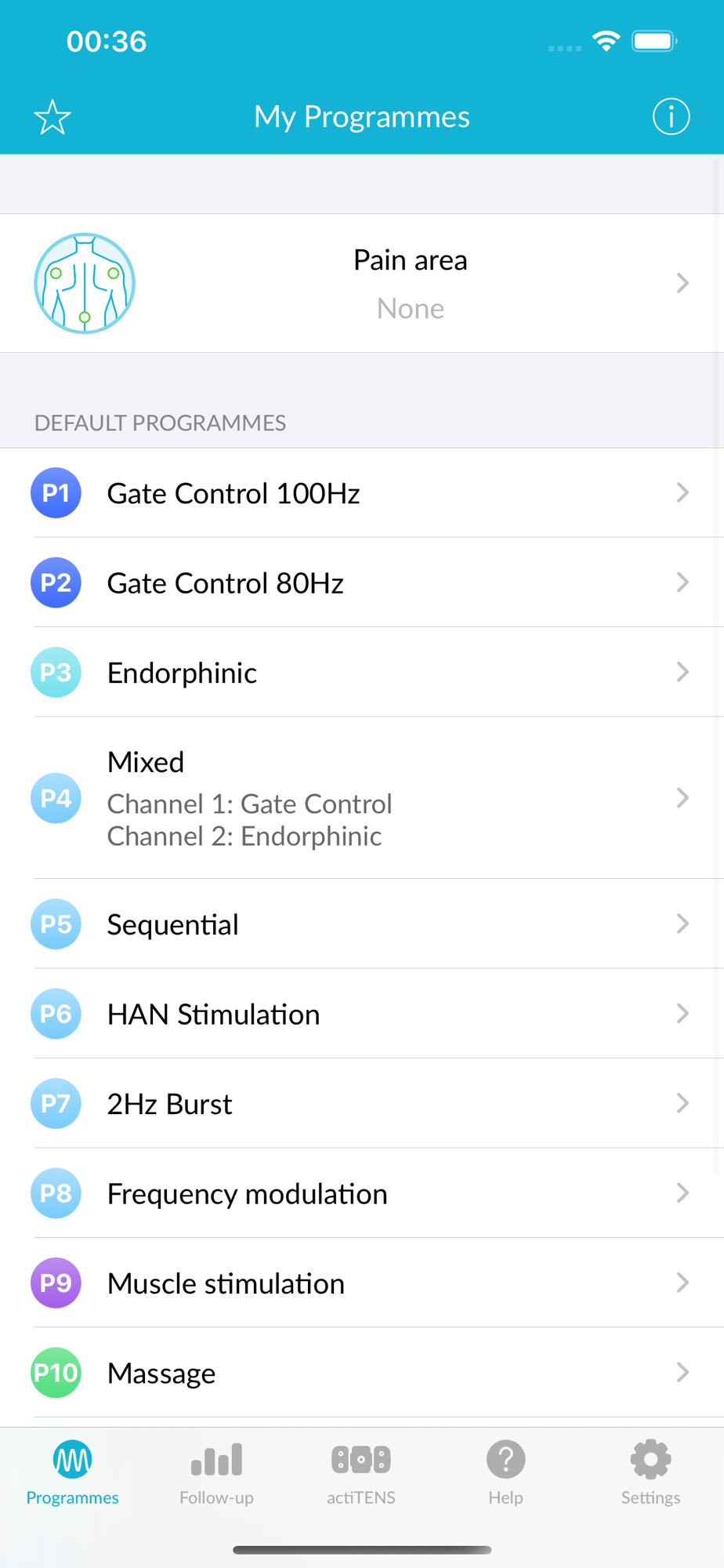
Task: Expand the Mixed programme chevron
Action: (x=682, y=798)
